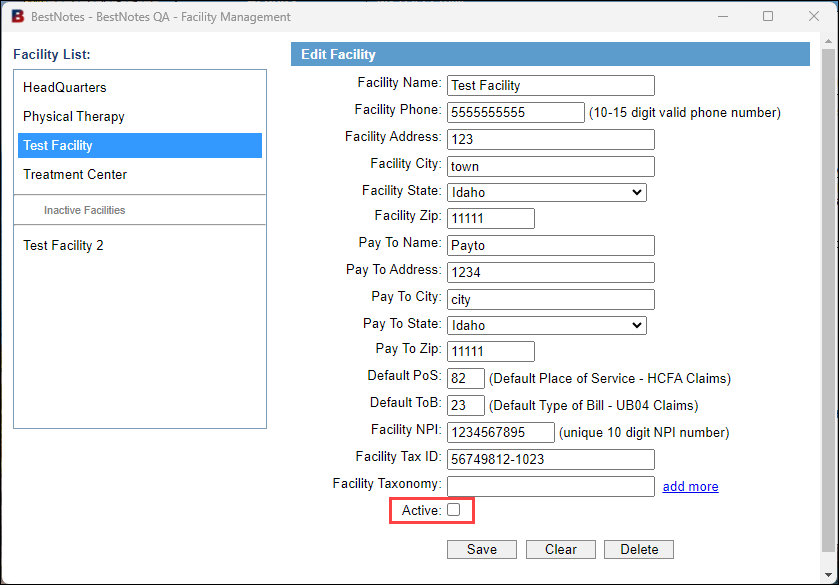Screen dimensions: 839x585
Task: Click the Inactive Facilities header text
Action: (x=85, y=210)
